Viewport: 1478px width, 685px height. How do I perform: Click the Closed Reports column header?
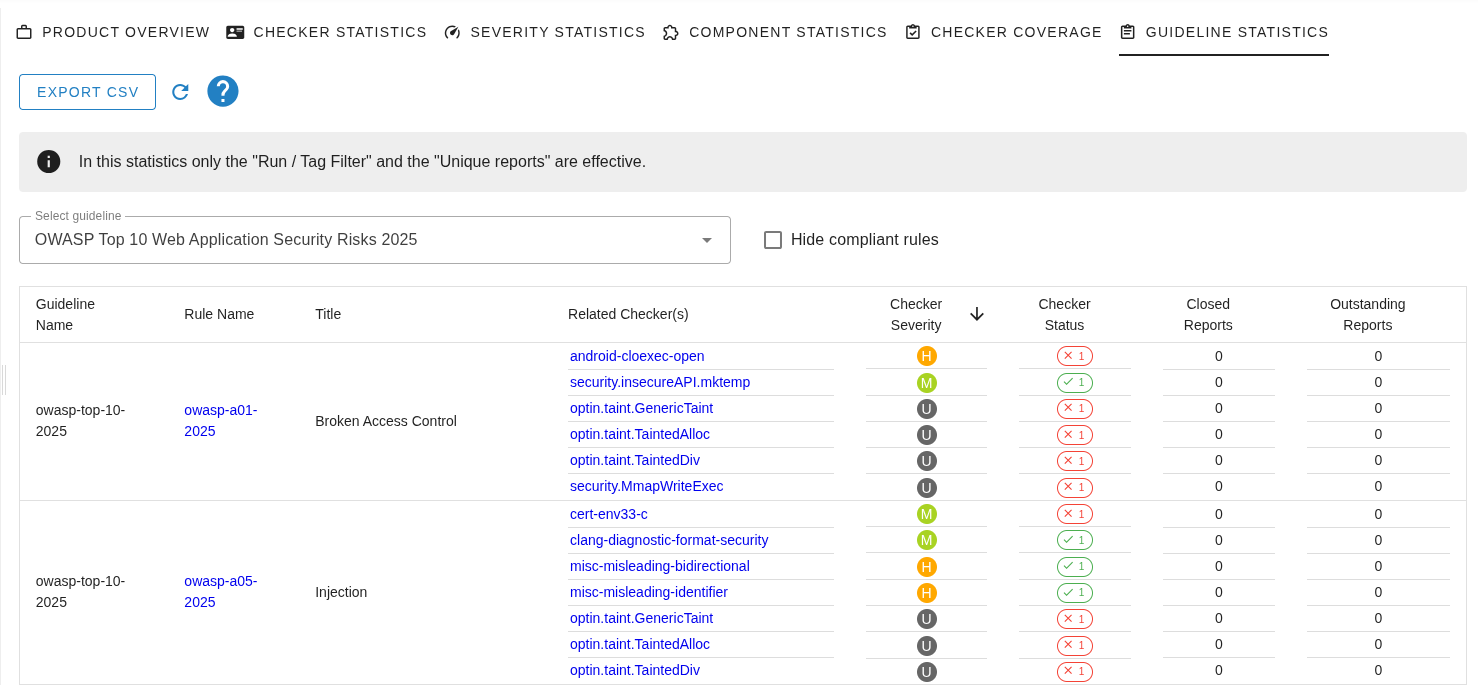(1208, 314)
